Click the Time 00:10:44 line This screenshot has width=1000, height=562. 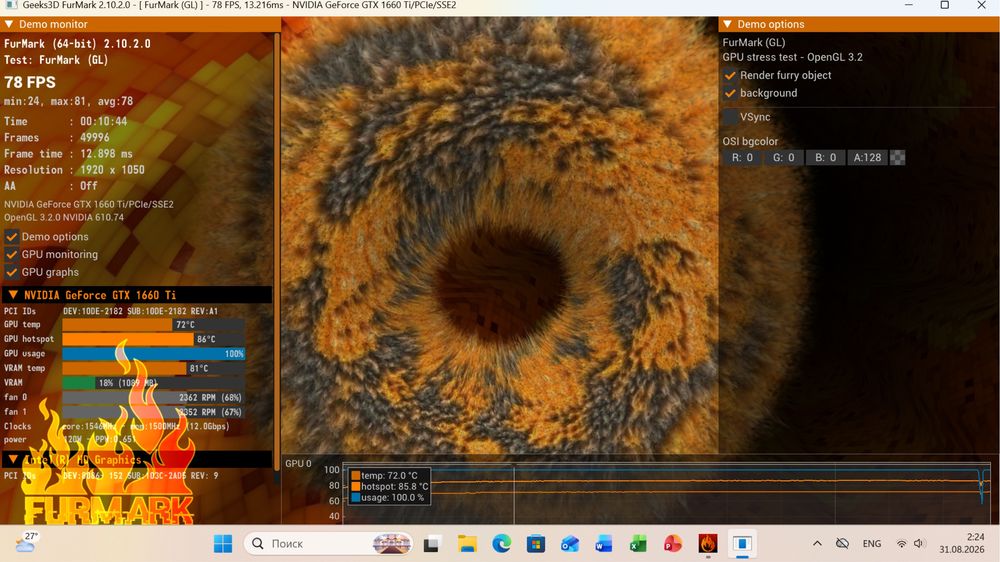pyautogui.click(x=66, y=121)
